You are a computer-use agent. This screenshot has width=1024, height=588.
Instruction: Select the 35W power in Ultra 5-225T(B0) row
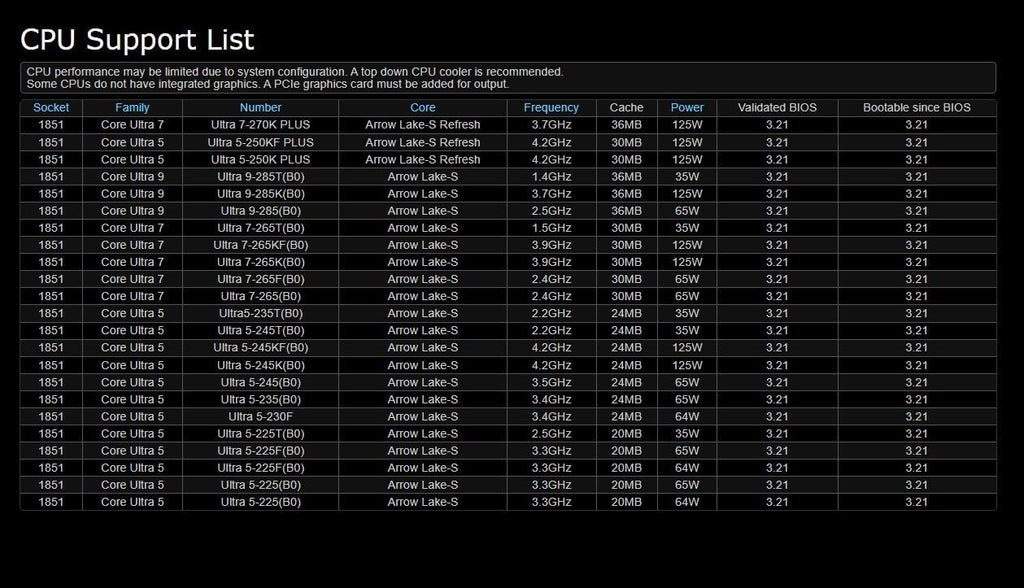[x=687, y=433]
